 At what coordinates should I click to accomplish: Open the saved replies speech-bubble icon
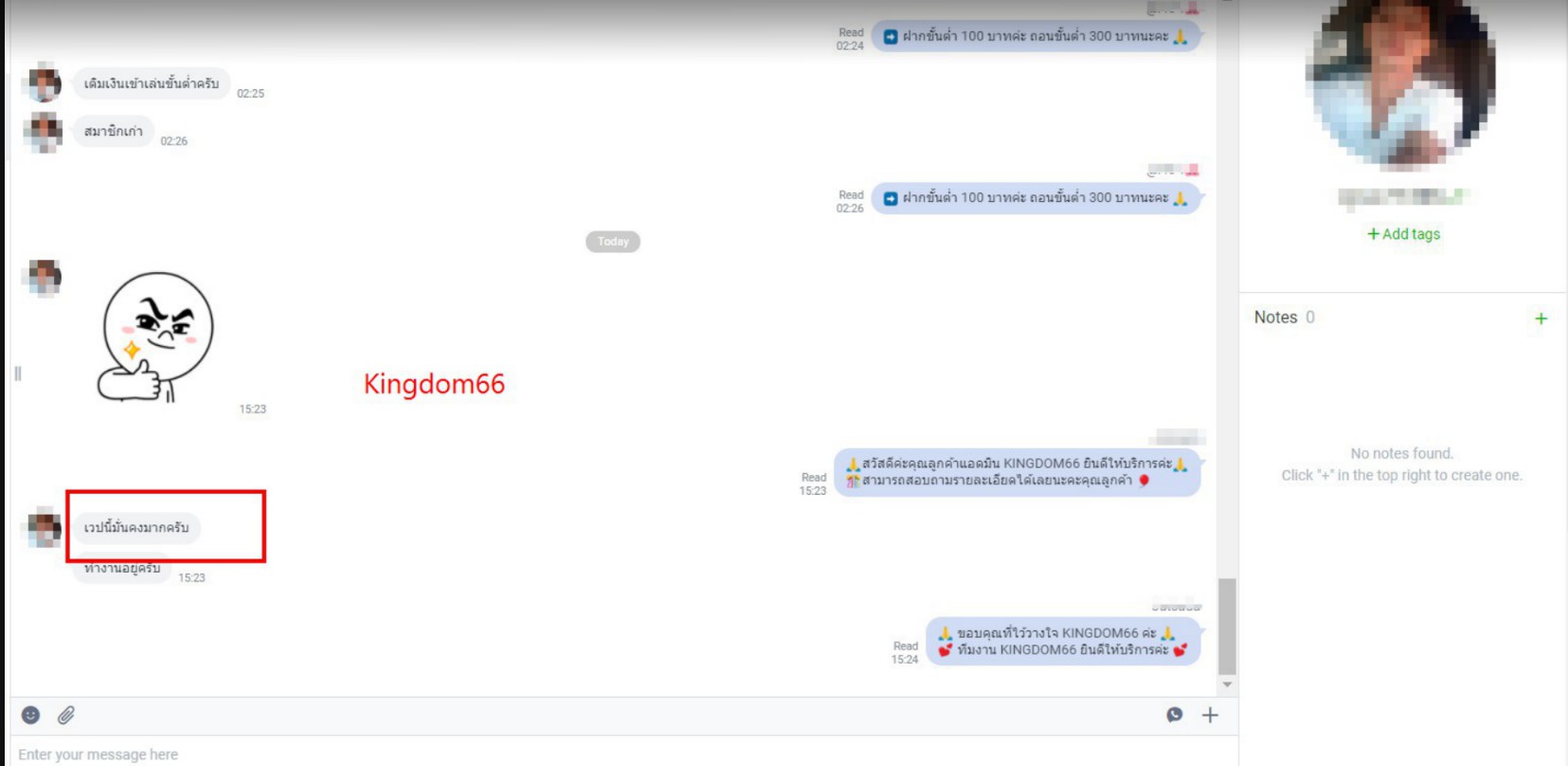(1174, 715)
